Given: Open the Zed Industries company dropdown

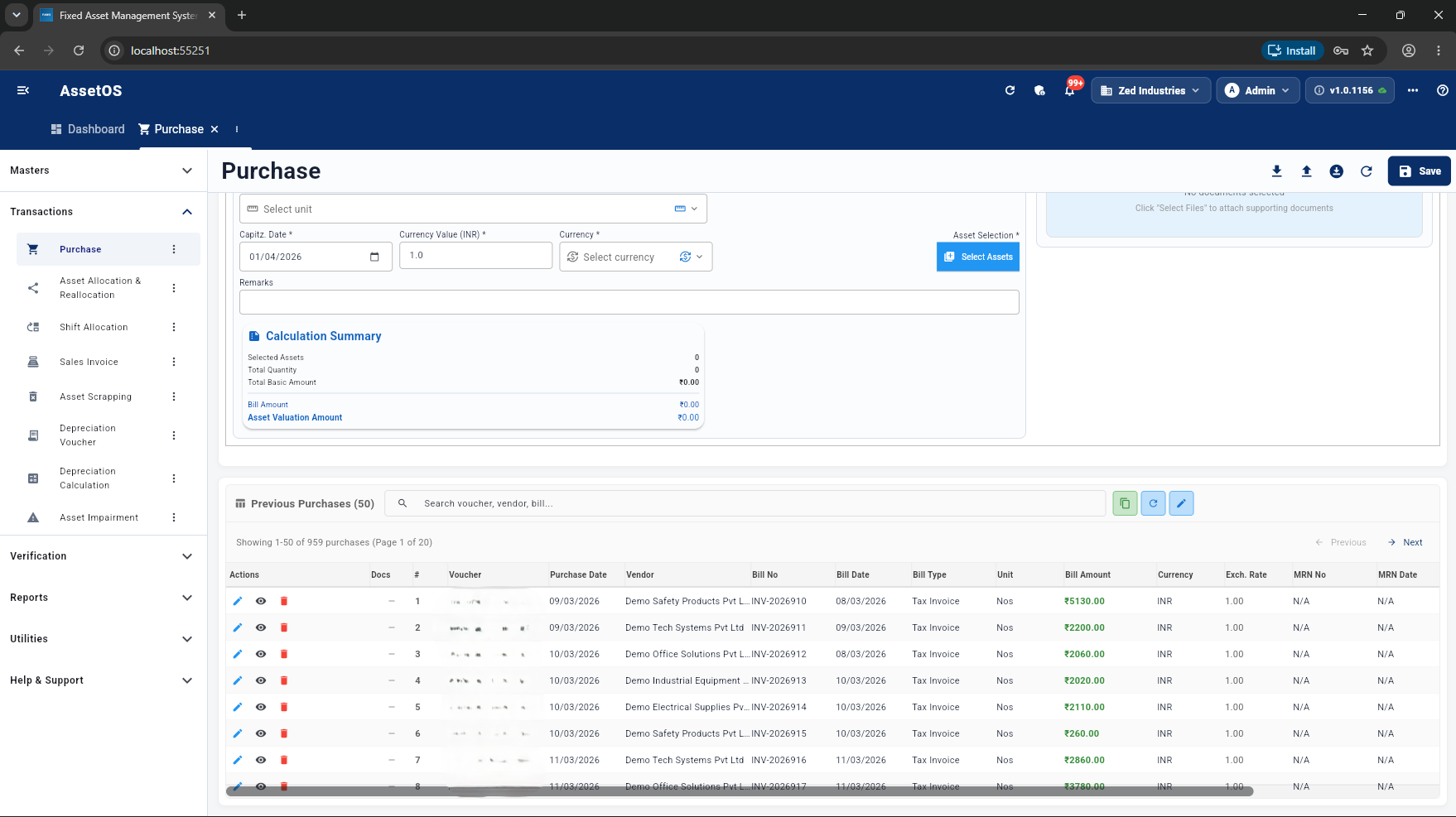Looking at the screenshot, I should [x=1150, y=90].
